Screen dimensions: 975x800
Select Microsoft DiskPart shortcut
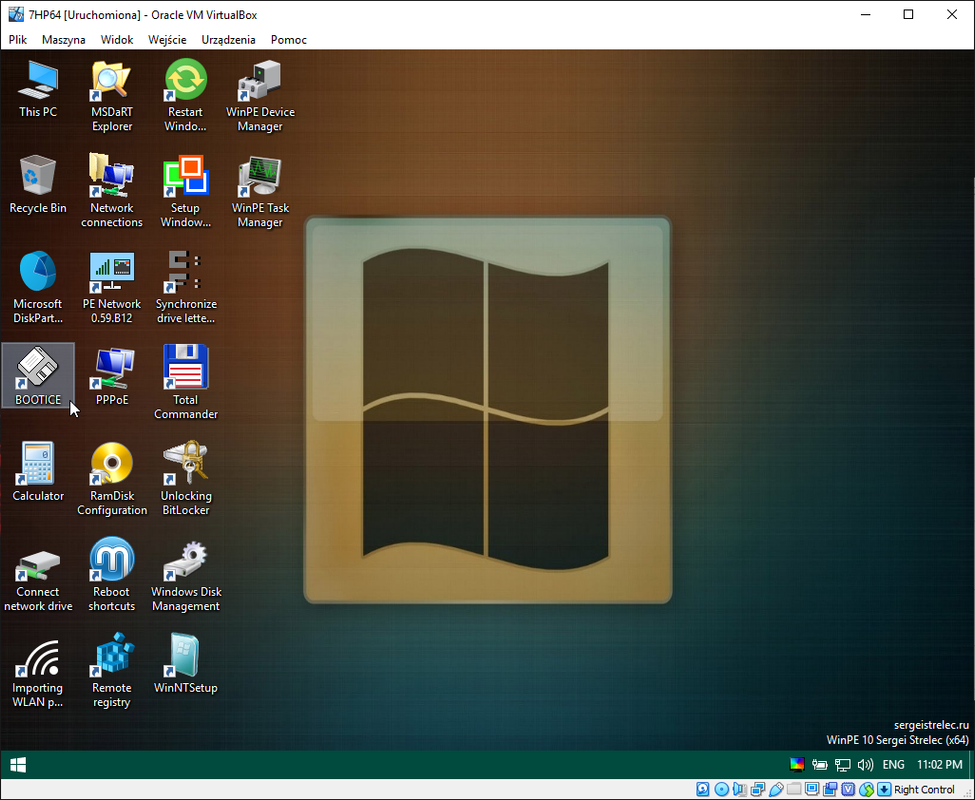(x=38, y=287)
